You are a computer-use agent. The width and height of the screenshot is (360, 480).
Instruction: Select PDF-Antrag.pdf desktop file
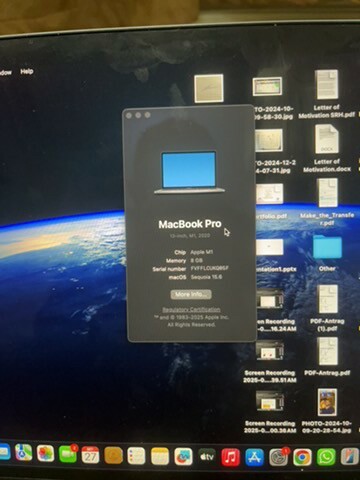click(327, 351)
